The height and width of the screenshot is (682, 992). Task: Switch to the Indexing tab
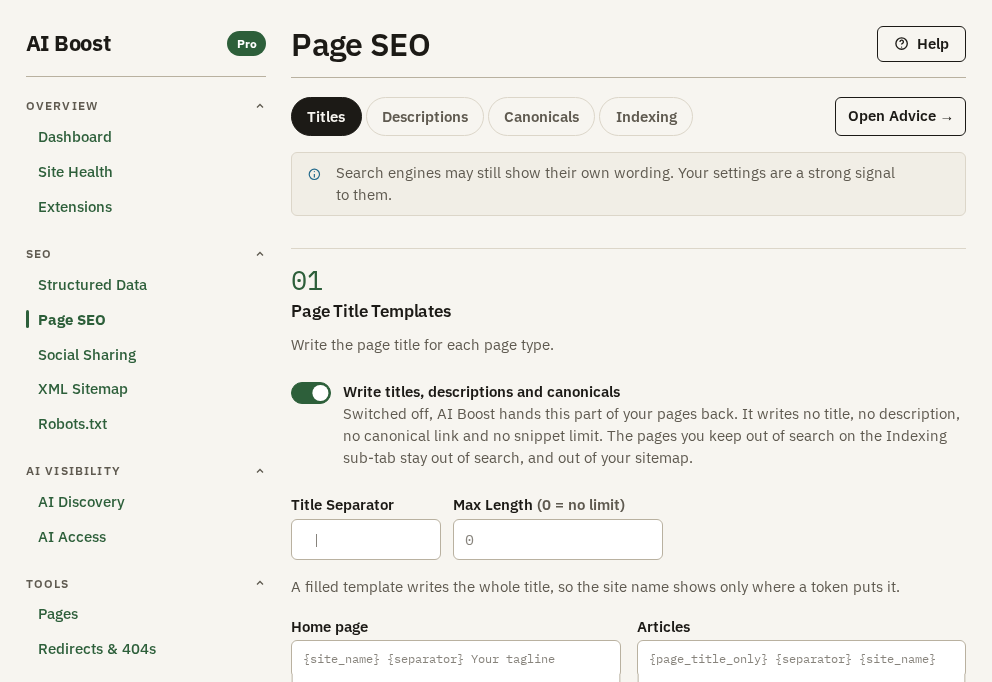tap(646, 116)
